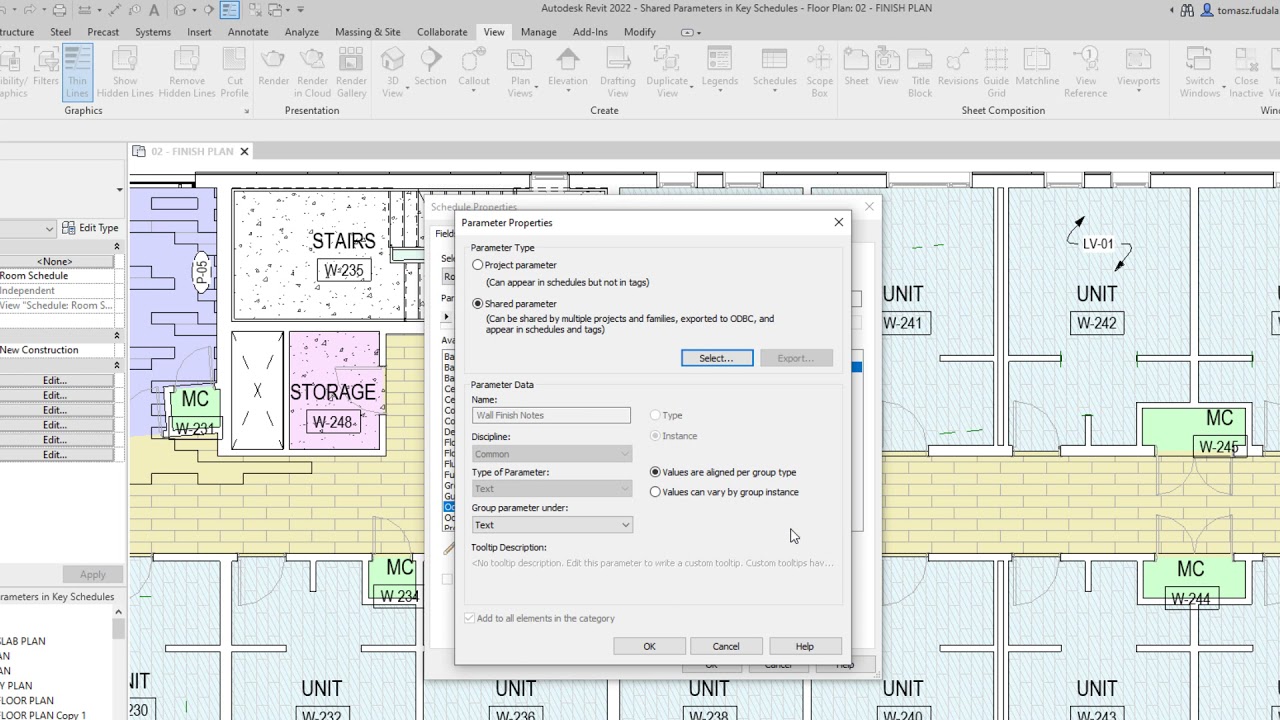1280x720 pixels.
Task: Click the View Reference tool
Action: pos(1085,73)
